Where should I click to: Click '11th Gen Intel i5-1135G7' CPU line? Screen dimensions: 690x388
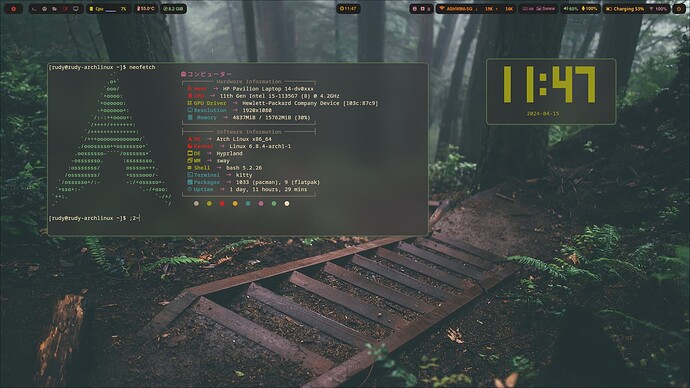(x=279, y=96)
